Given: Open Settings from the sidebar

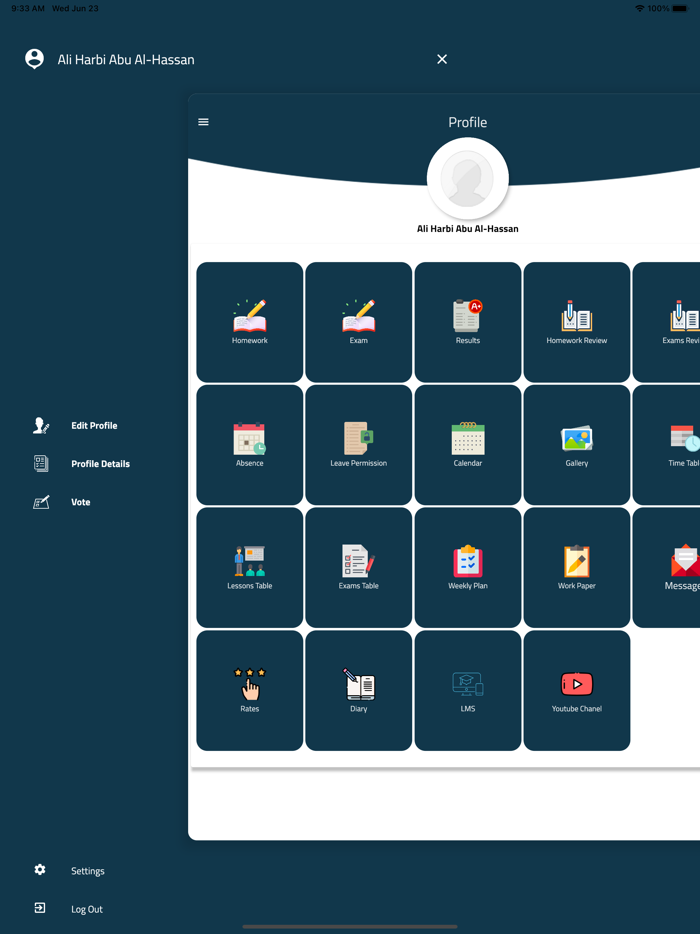Looking at the screenshot, I should (87, 871).
